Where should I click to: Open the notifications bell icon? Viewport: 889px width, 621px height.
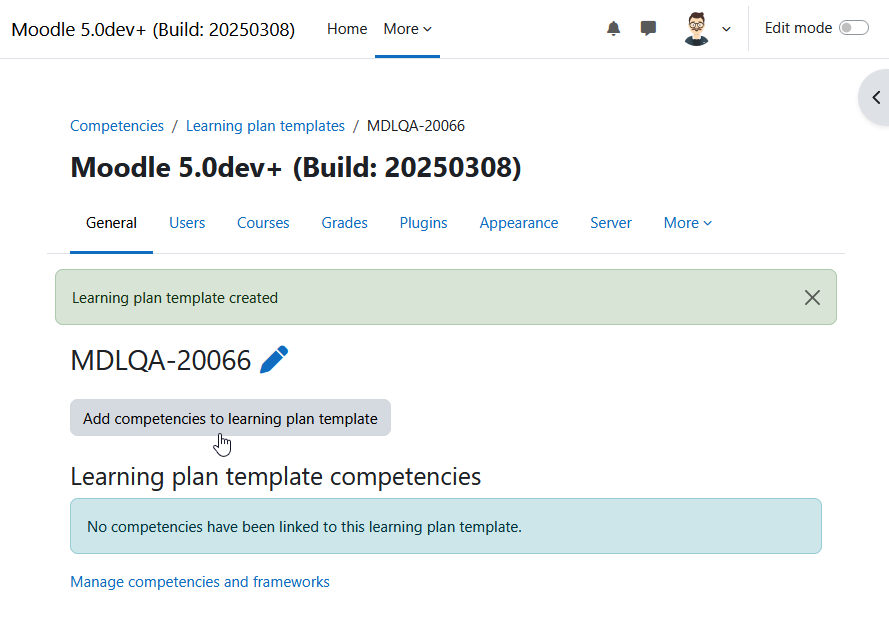pyautogui.click(x=613, y=28)
